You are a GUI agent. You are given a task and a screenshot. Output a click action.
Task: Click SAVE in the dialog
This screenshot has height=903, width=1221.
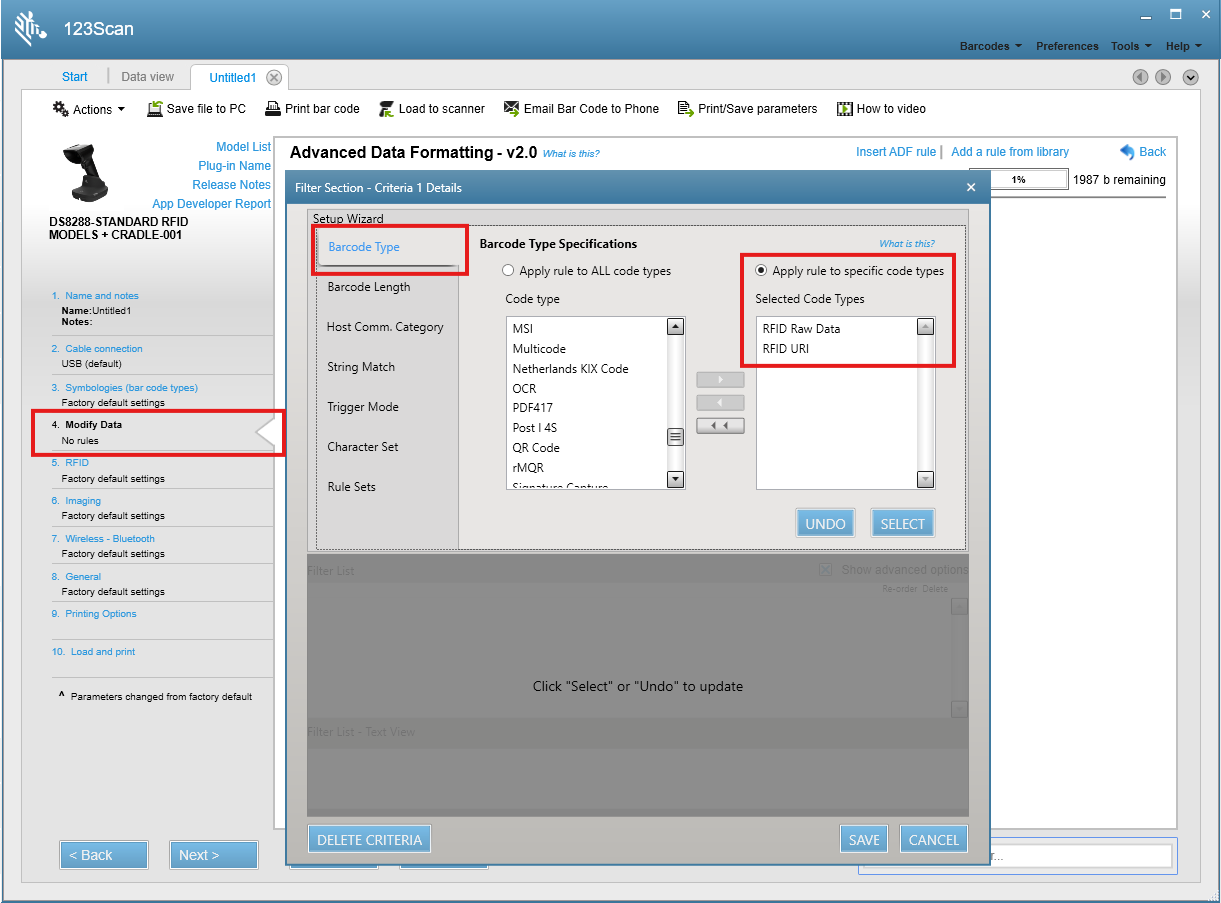[x=864, y=840]
